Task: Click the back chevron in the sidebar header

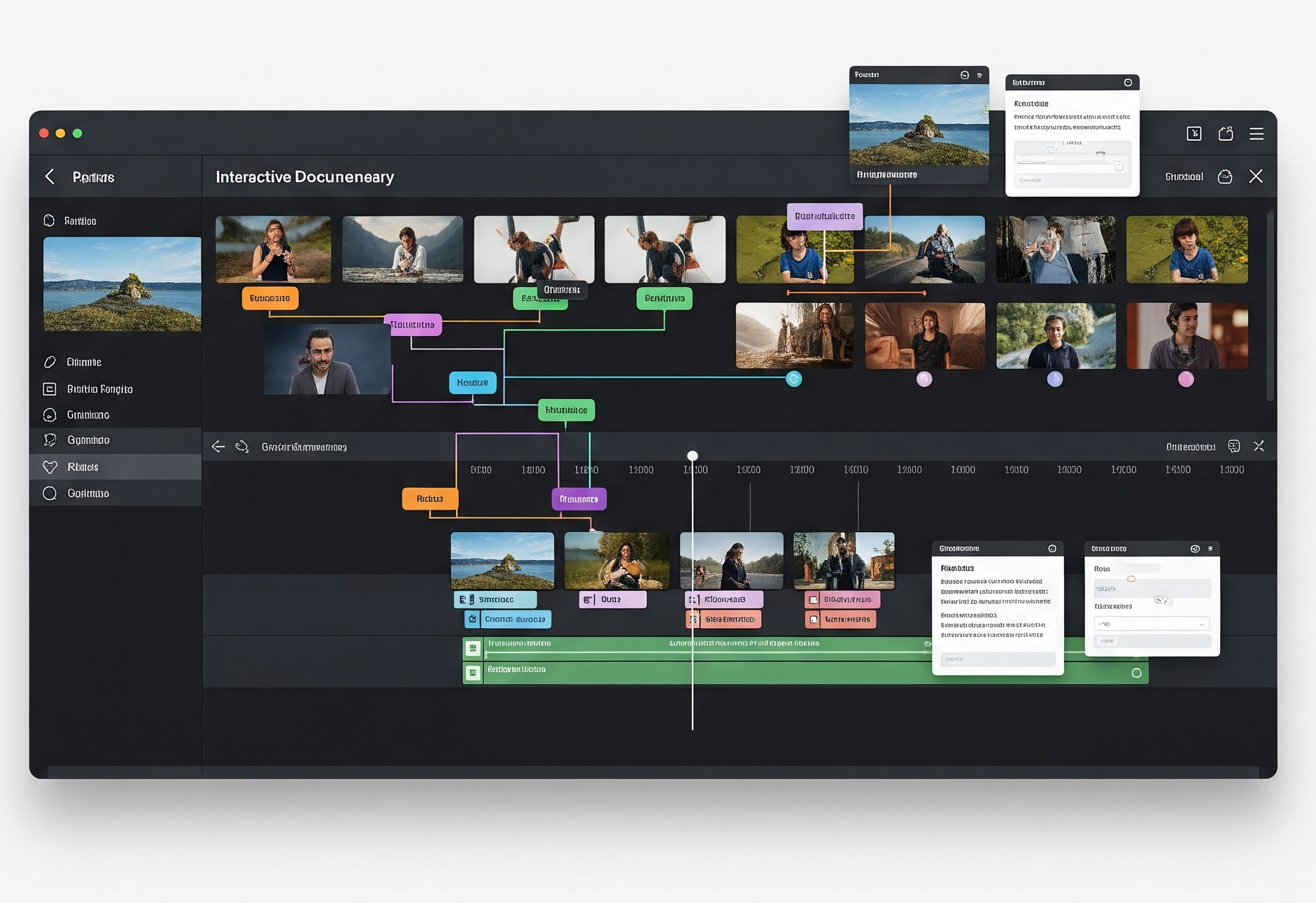Action: tap(50, 176)
